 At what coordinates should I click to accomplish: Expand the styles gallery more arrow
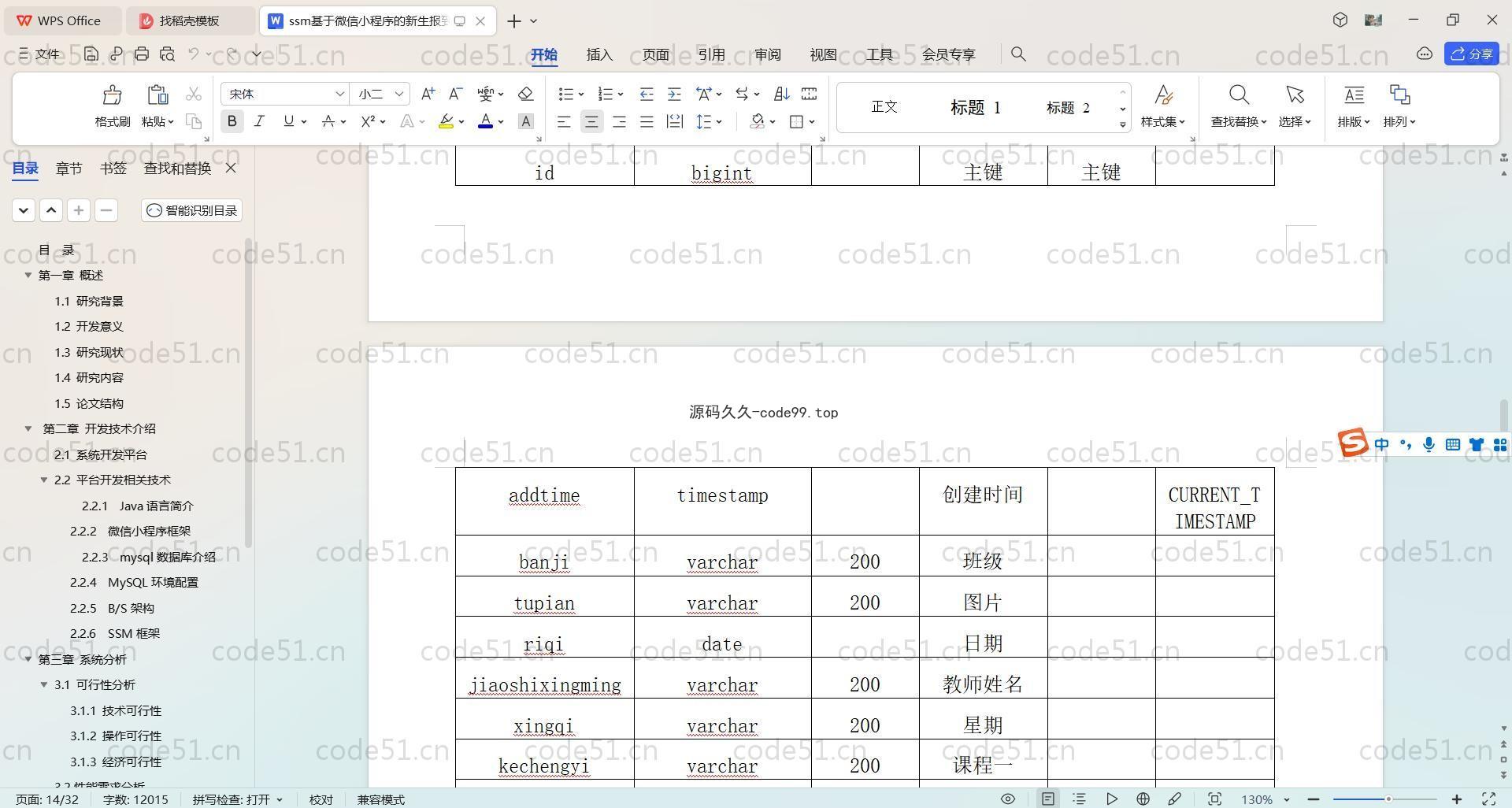coord(1122,124)
